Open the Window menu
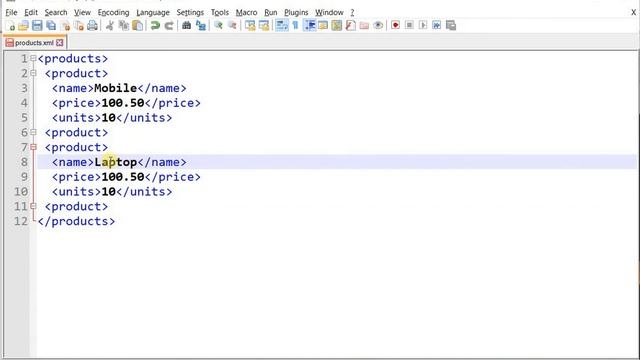640x360 pixels. pyautogui.click(x=329, y=13)
